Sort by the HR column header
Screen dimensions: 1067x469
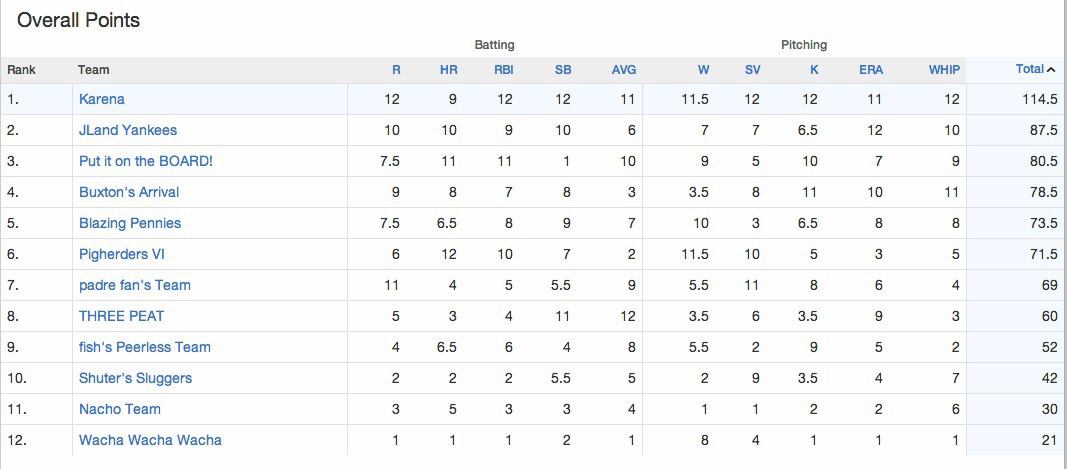point(448,70)
